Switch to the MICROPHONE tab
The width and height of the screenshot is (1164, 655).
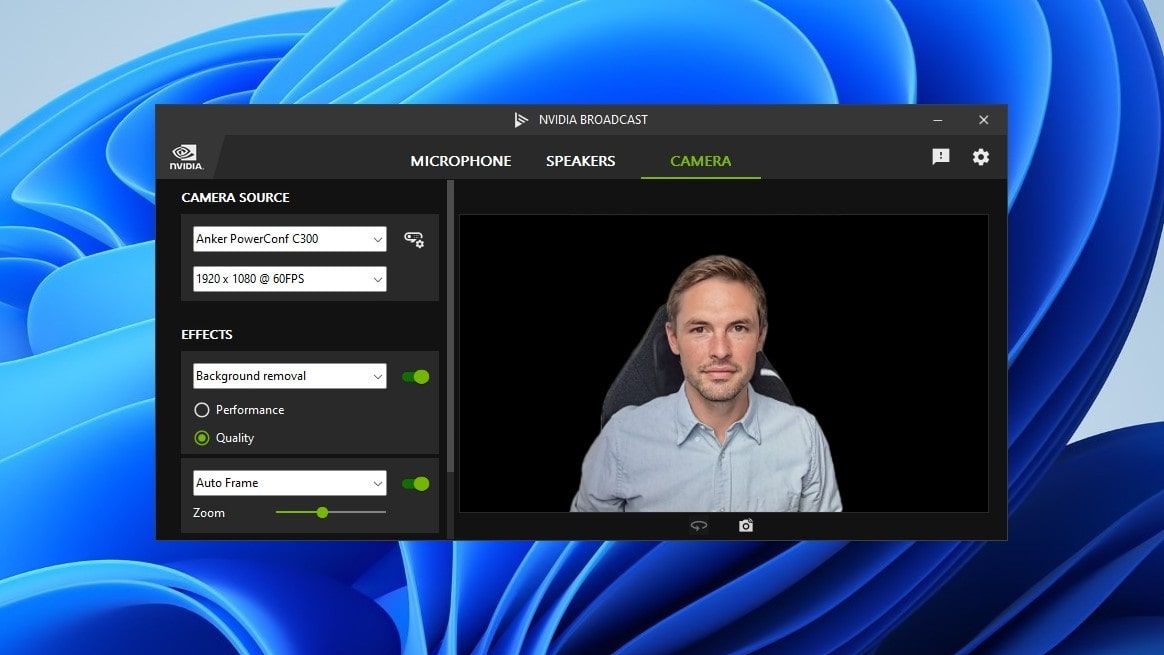coord(460,160)
